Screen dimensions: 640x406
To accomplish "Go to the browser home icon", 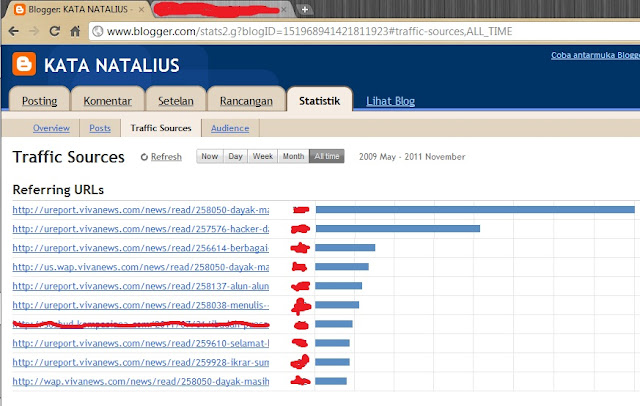I will 75,31.
